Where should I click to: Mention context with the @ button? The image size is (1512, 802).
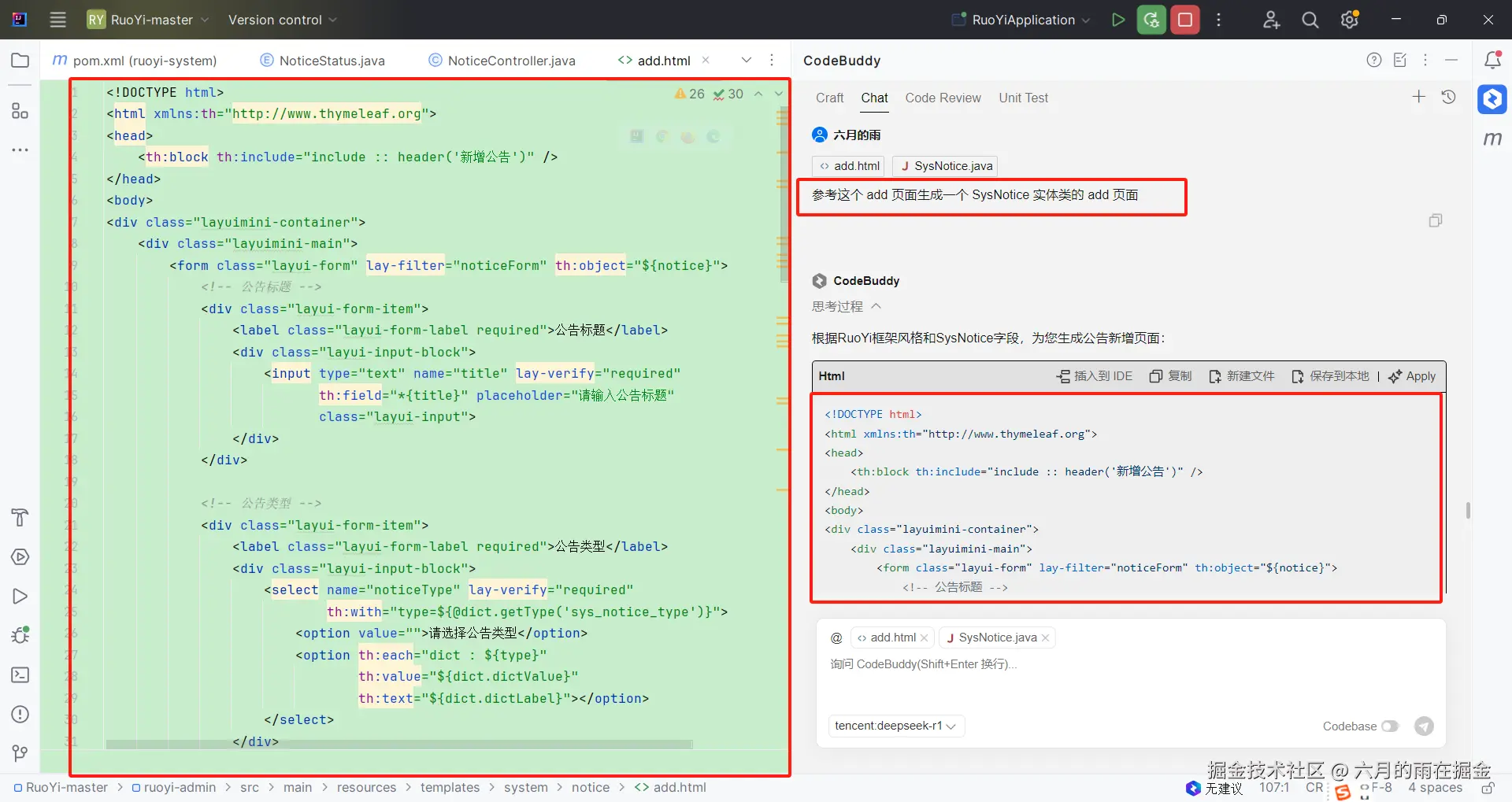tap(836, 638)
